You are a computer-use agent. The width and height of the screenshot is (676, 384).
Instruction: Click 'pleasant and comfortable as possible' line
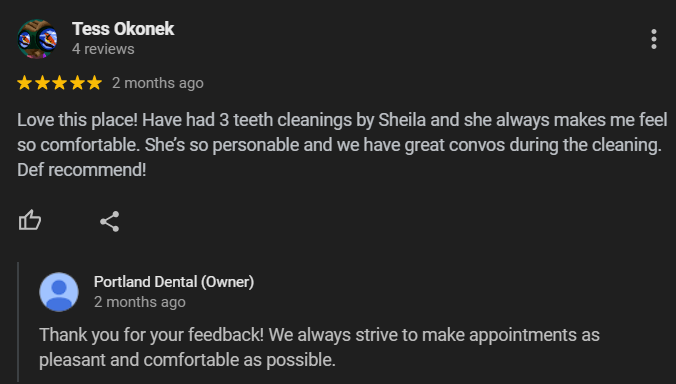click(x=187, y=360)
